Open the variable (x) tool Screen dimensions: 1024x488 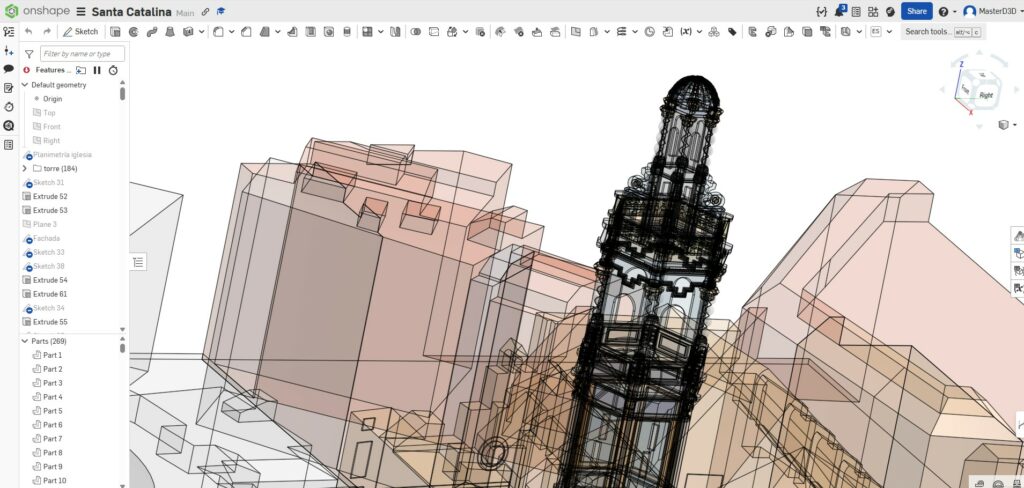click(x=686, y=31)
